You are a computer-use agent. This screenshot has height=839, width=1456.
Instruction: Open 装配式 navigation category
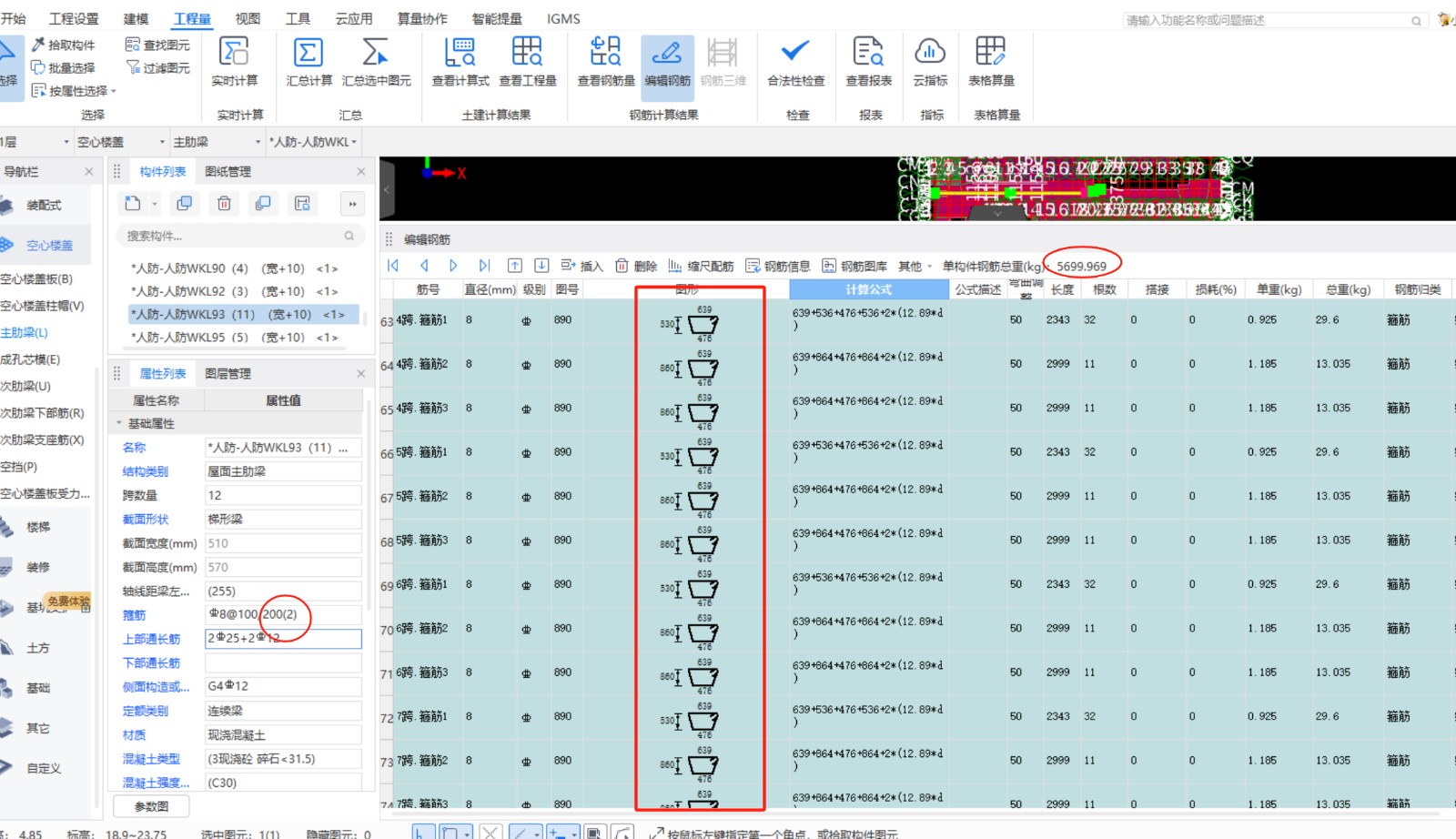click(45, 205)
